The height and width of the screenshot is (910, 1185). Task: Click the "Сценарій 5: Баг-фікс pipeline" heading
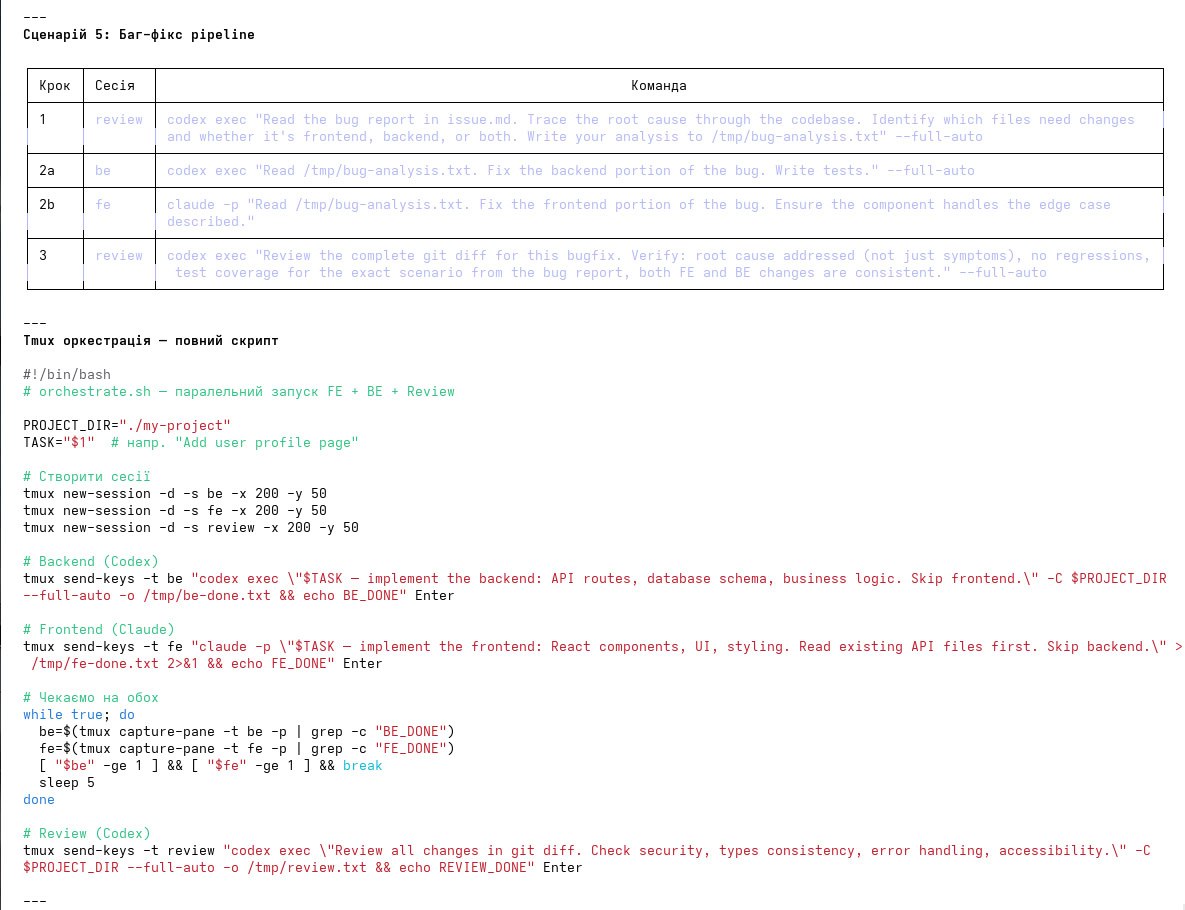coord(139,35)
